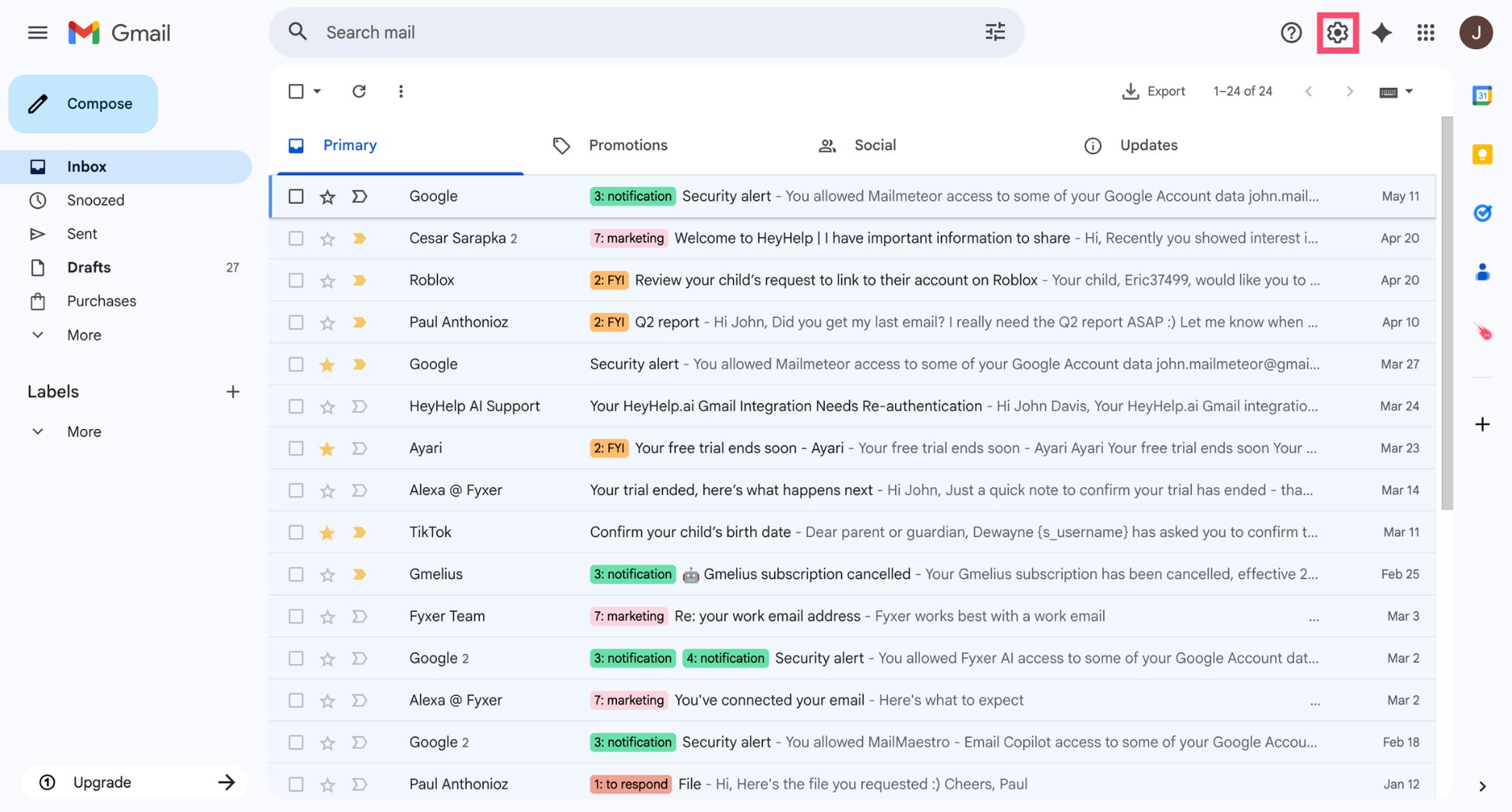Click the Gmail logo

click(x=118, y=33)
